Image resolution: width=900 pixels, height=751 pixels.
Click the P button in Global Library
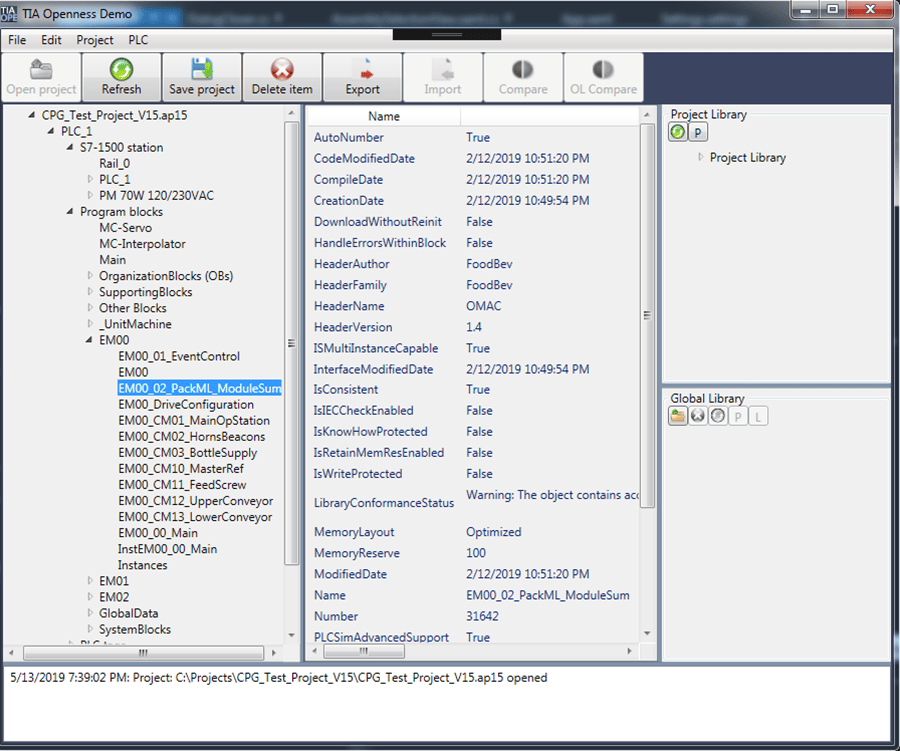click(738, 416)
